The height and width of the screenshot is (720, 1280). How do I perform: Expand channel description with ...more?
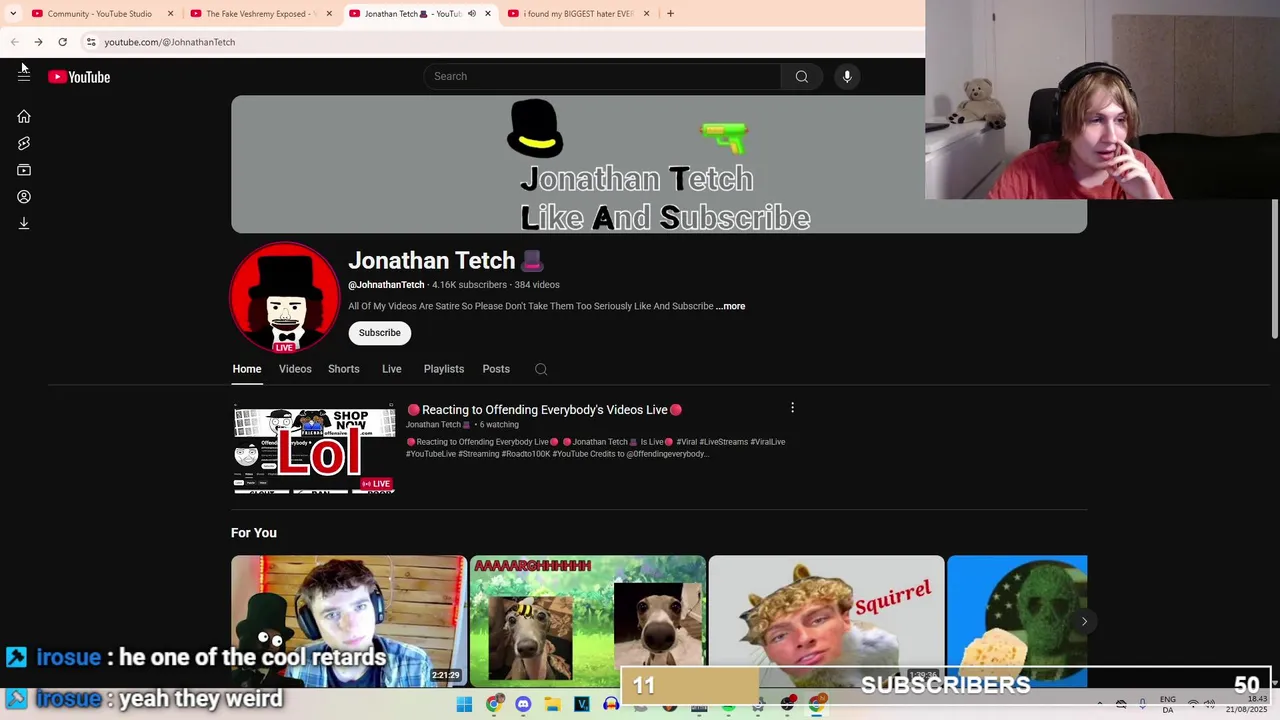click(731, 306)
